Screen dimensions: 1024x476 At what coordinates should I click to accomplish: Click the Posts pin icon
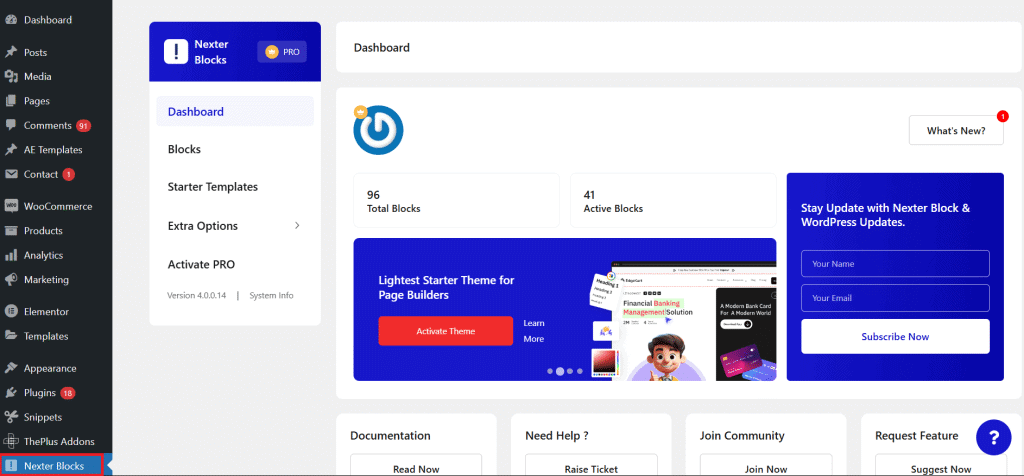[10, 52]
